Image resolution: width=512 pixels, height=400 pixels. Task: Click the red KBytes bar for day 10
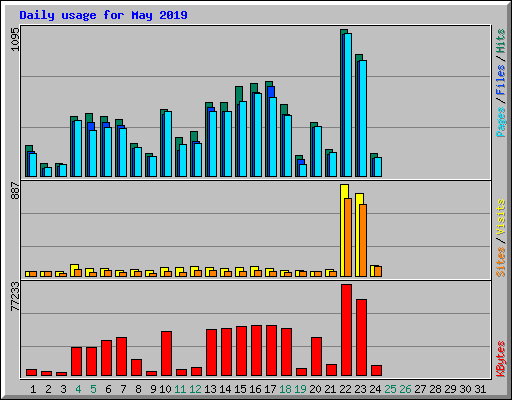(x=166, y=354)
